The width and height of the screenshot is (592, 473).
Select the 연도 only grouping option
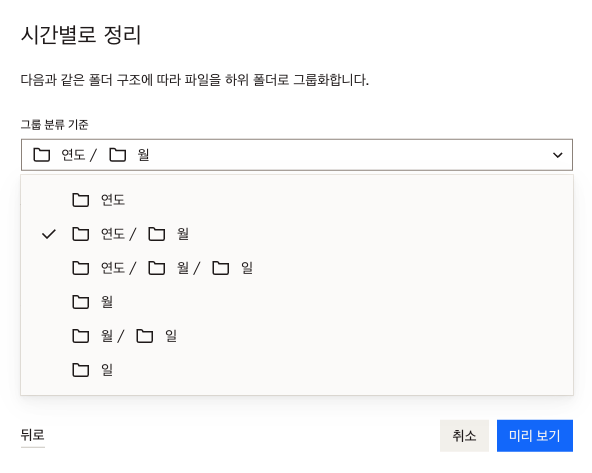[297, 200]
